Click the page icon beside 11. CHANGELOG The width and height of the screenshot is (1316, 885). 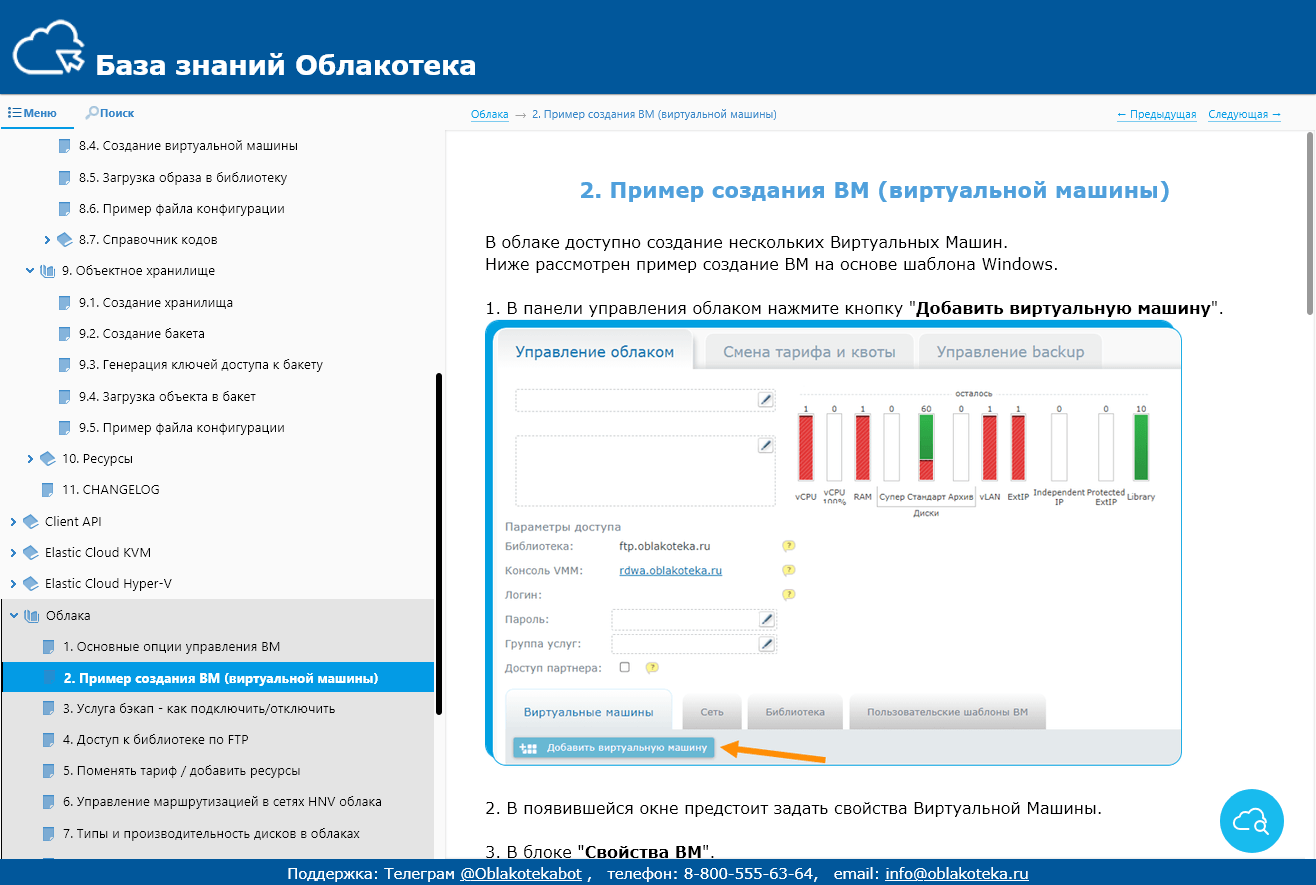click(x=47, y=490)
